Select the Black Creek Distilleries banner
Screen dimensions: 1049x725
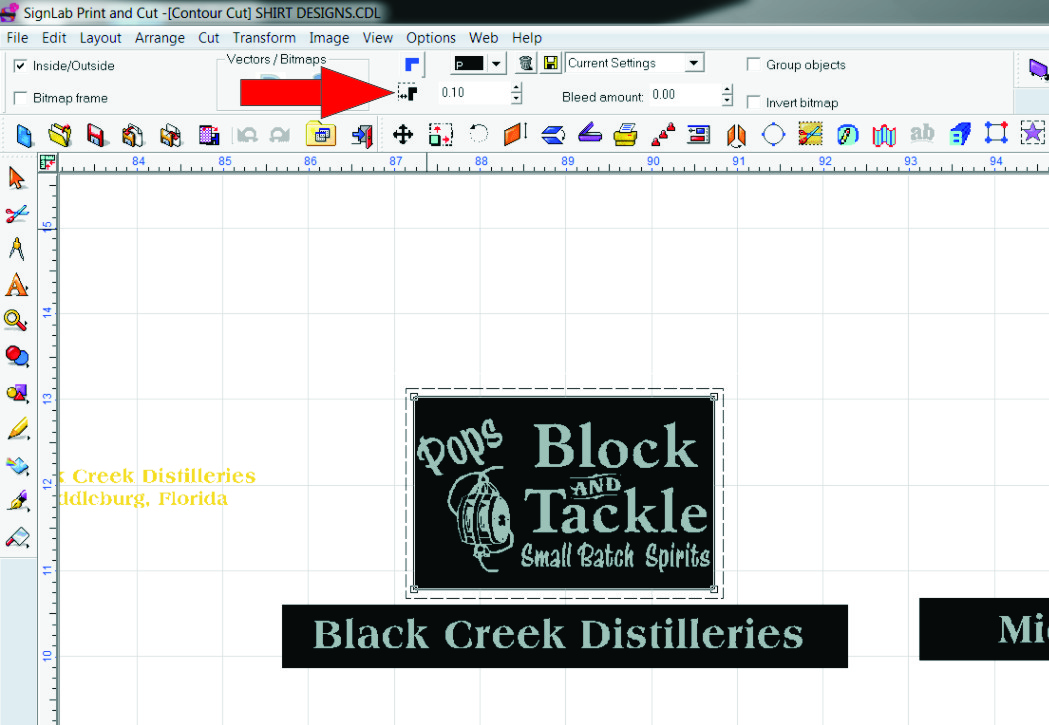point(565,636)
